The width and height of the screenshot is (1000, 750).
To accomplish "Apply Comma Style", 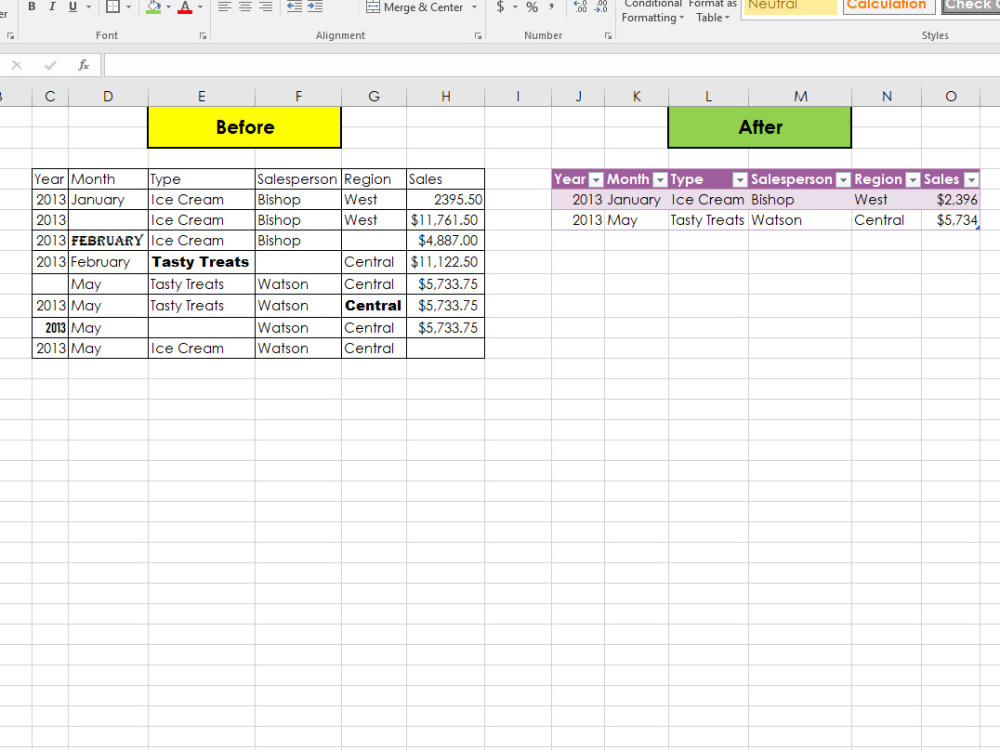I will tap(551, 7).
